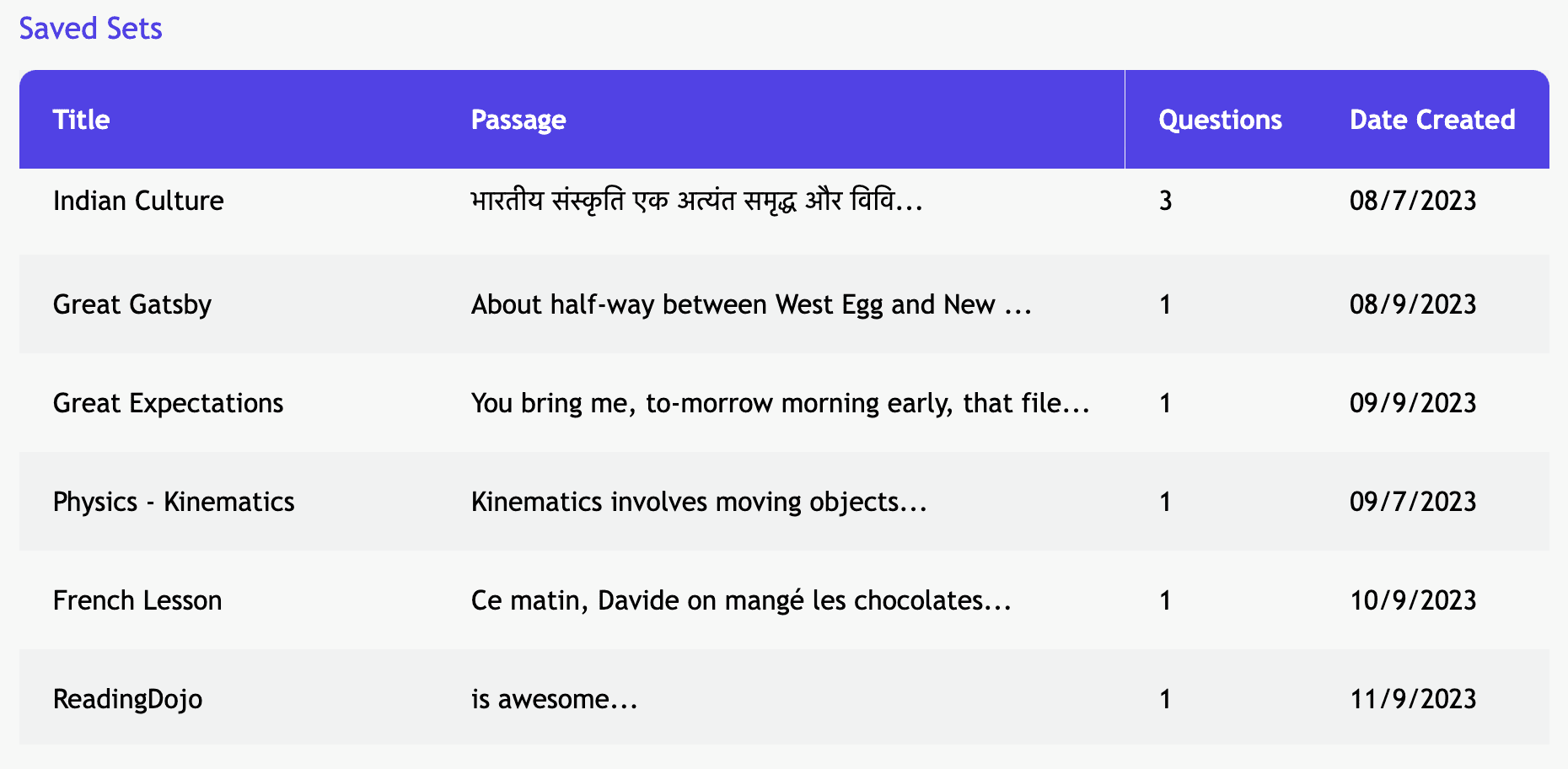Viewport: 1568px width, 769px height.
Task: Open the Great Gatsby set
Action: tap(132, 304)
